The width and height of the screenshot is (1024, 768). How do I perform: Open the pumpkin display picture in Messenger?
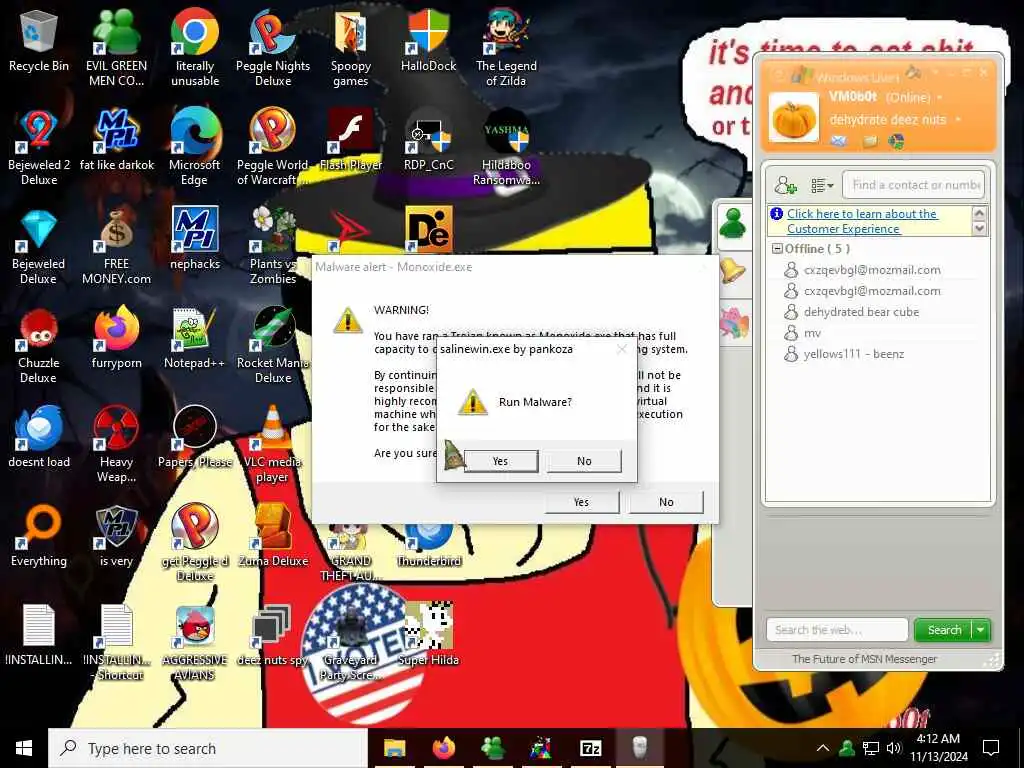(x=793, y=118)
